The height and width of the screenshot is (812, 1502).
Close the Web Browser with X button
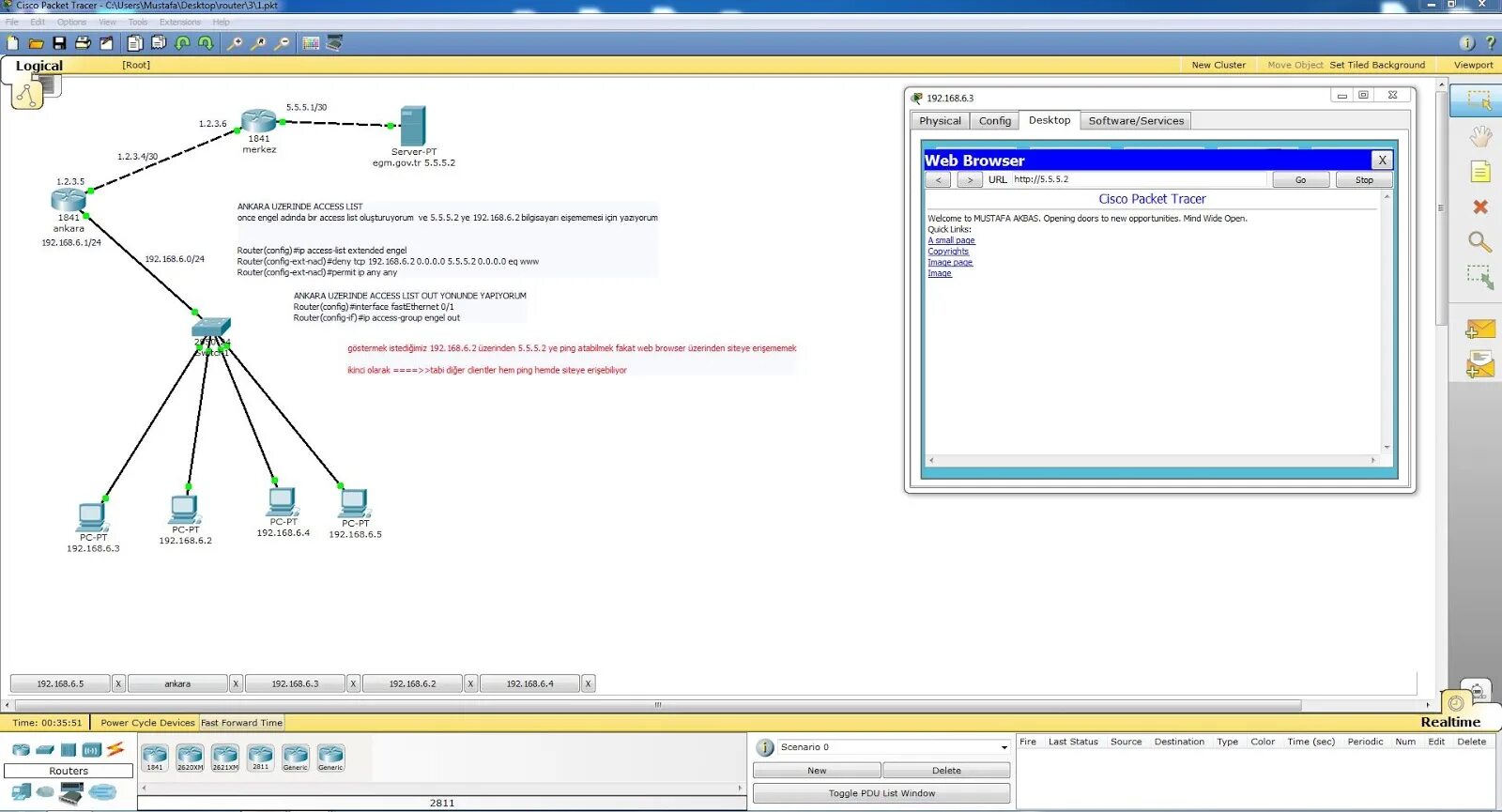click(1382, 161)
